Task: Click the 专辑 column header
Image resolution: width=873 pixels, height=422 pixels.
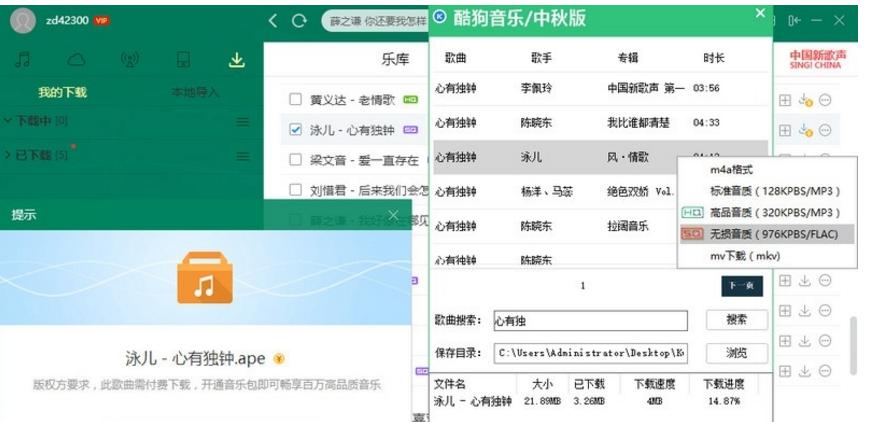Action: pos(627,58)
